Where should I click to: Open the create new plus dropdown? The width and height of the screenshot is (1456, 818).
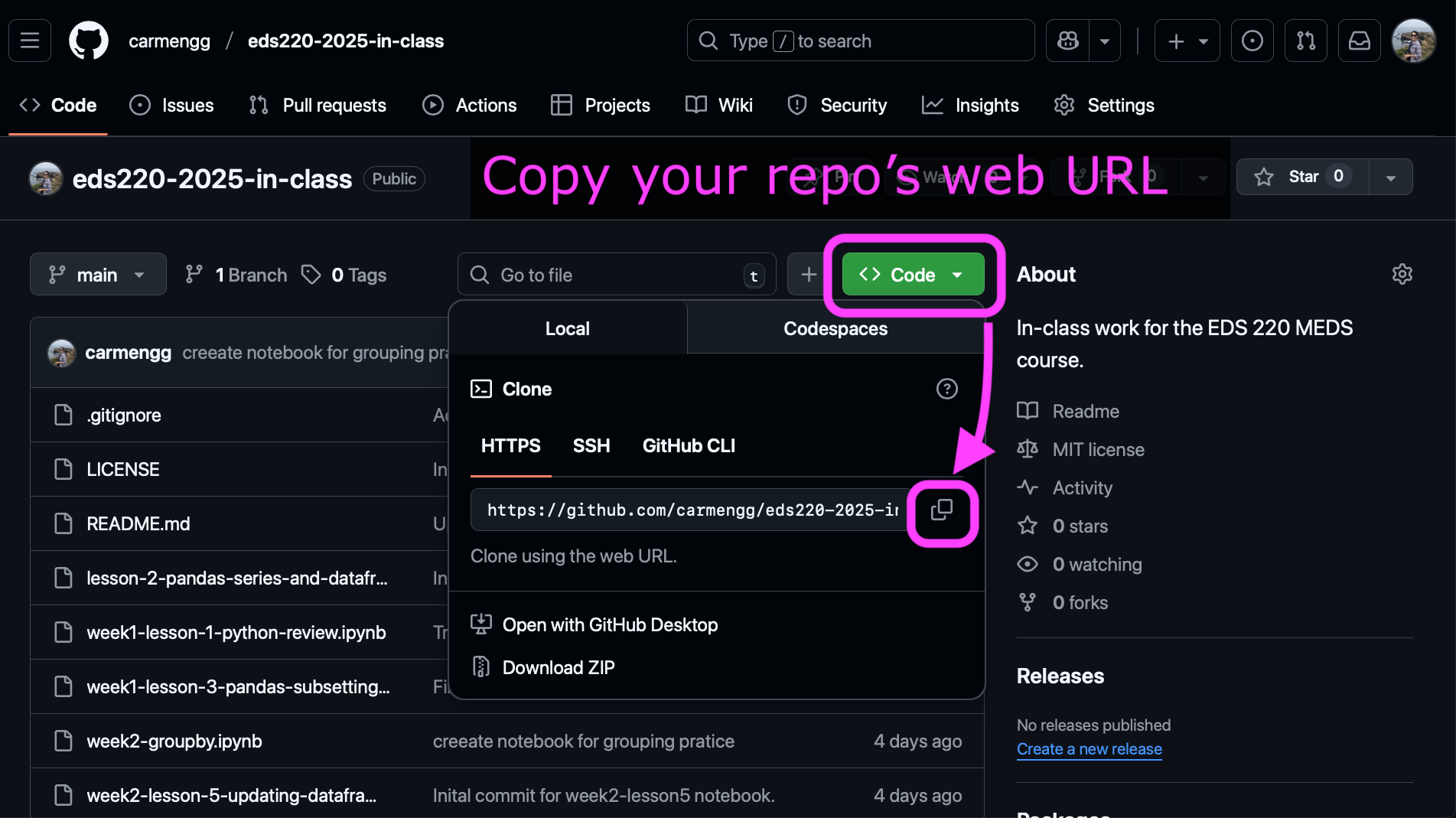click(x=1187, y=41)
